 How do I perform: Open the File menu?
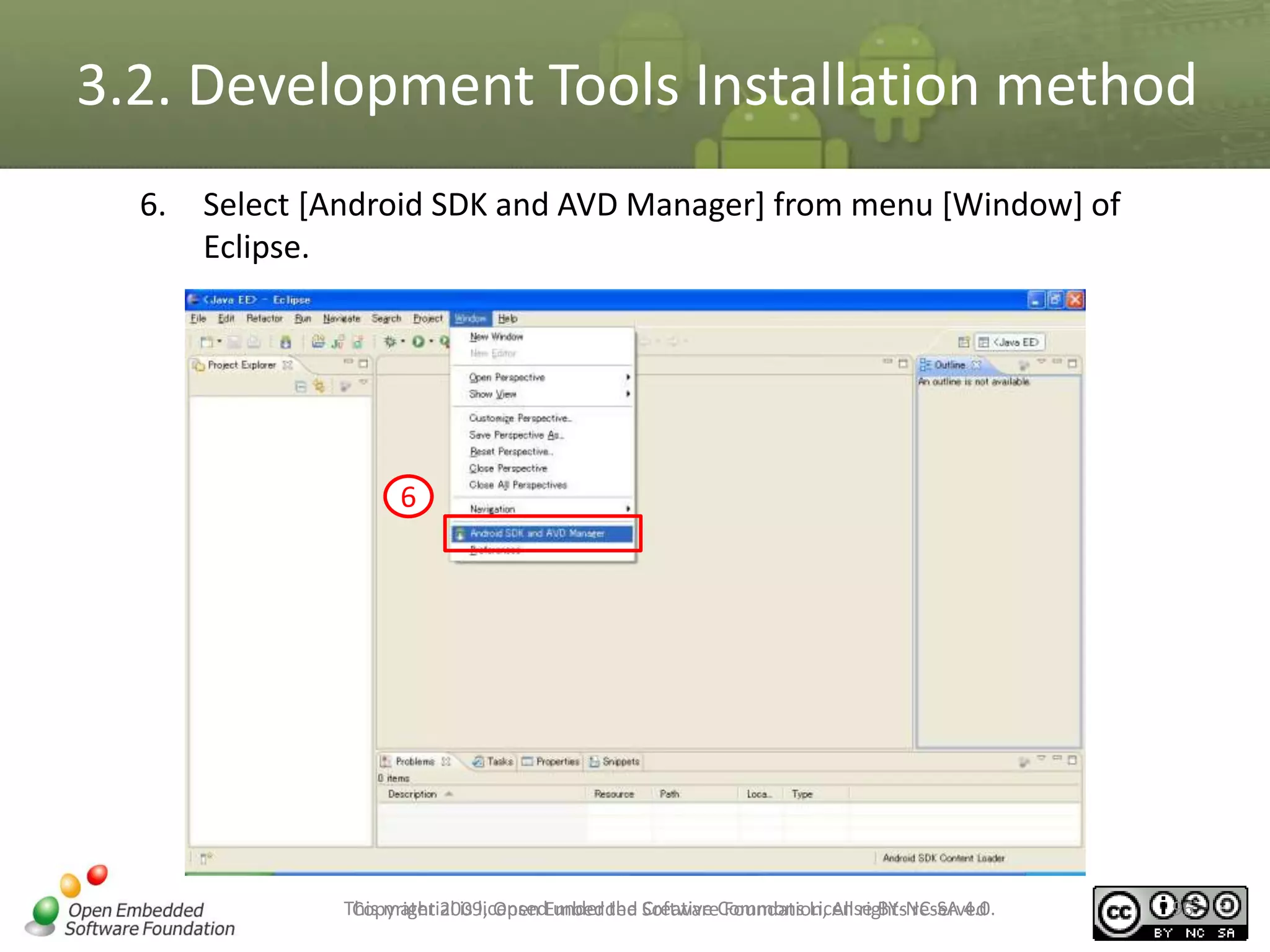[x=198, y=319]
